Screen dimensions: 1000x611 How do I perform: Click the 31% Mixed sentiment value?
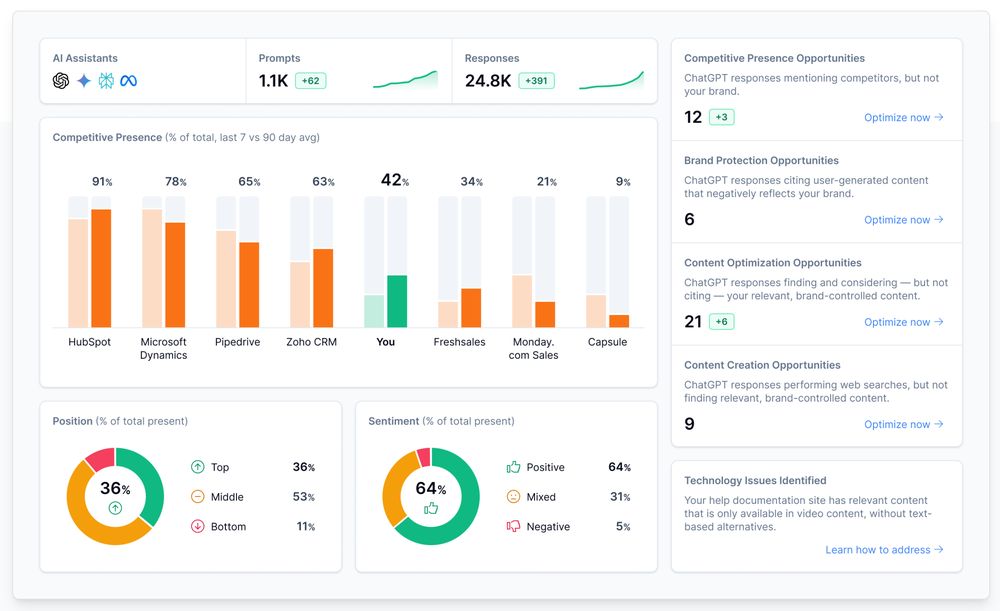[x=621, y=497]
